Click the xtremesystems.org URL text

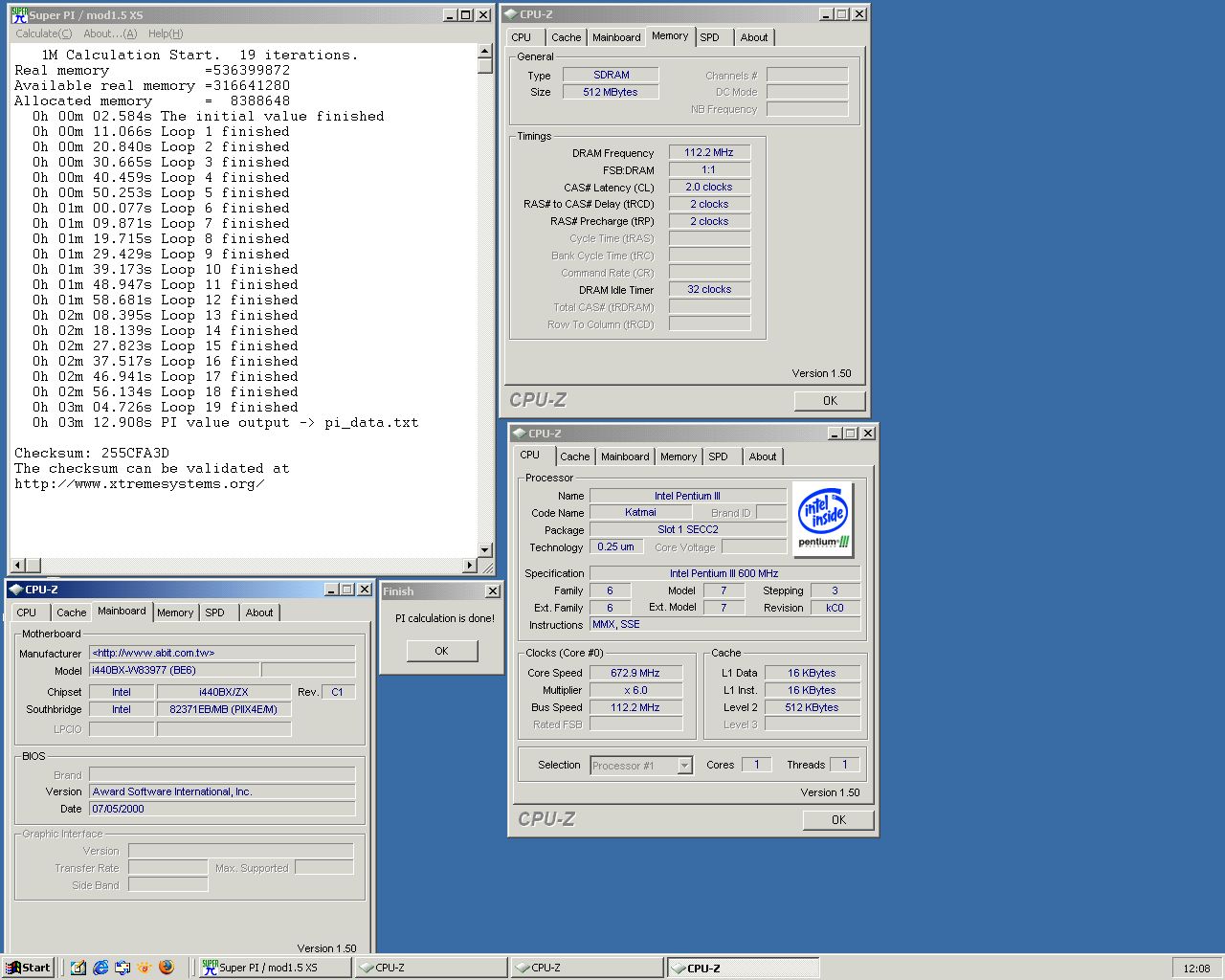(140, 483)
